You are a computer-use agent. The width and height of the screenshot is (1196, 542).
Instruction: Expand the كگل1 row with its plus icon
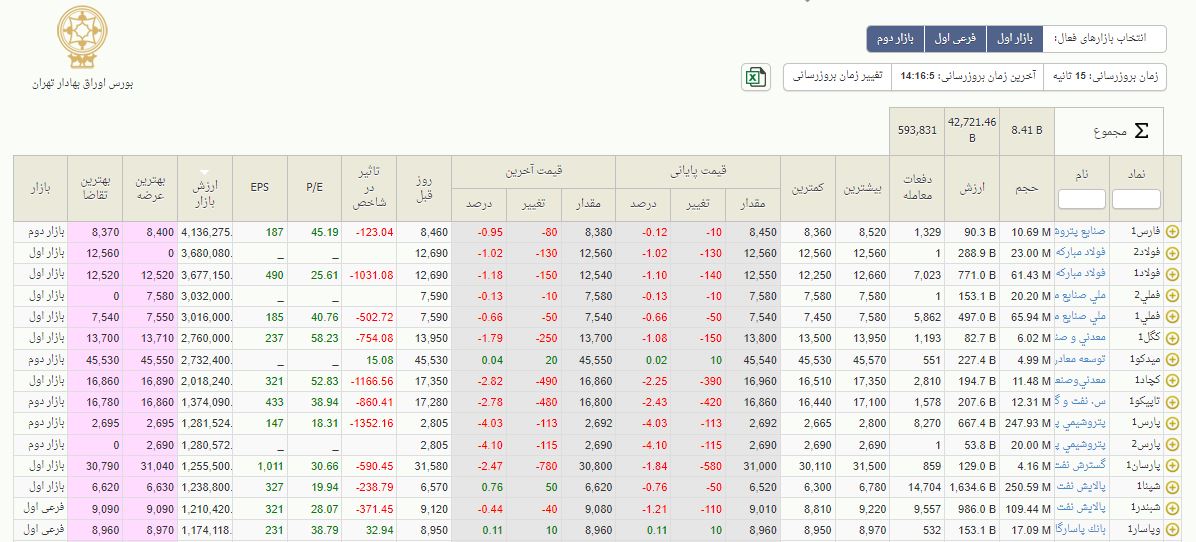[x=1172, y=338]
